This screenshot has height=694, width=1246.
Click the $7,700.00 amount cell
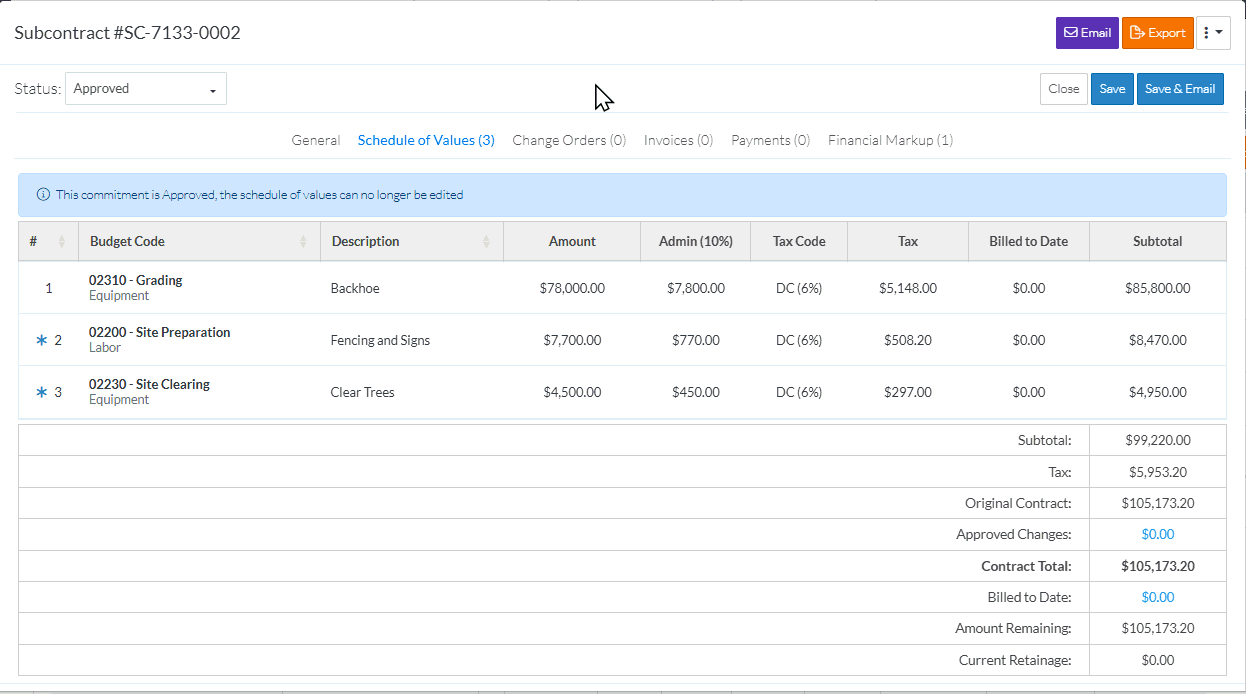click(572, 341)
